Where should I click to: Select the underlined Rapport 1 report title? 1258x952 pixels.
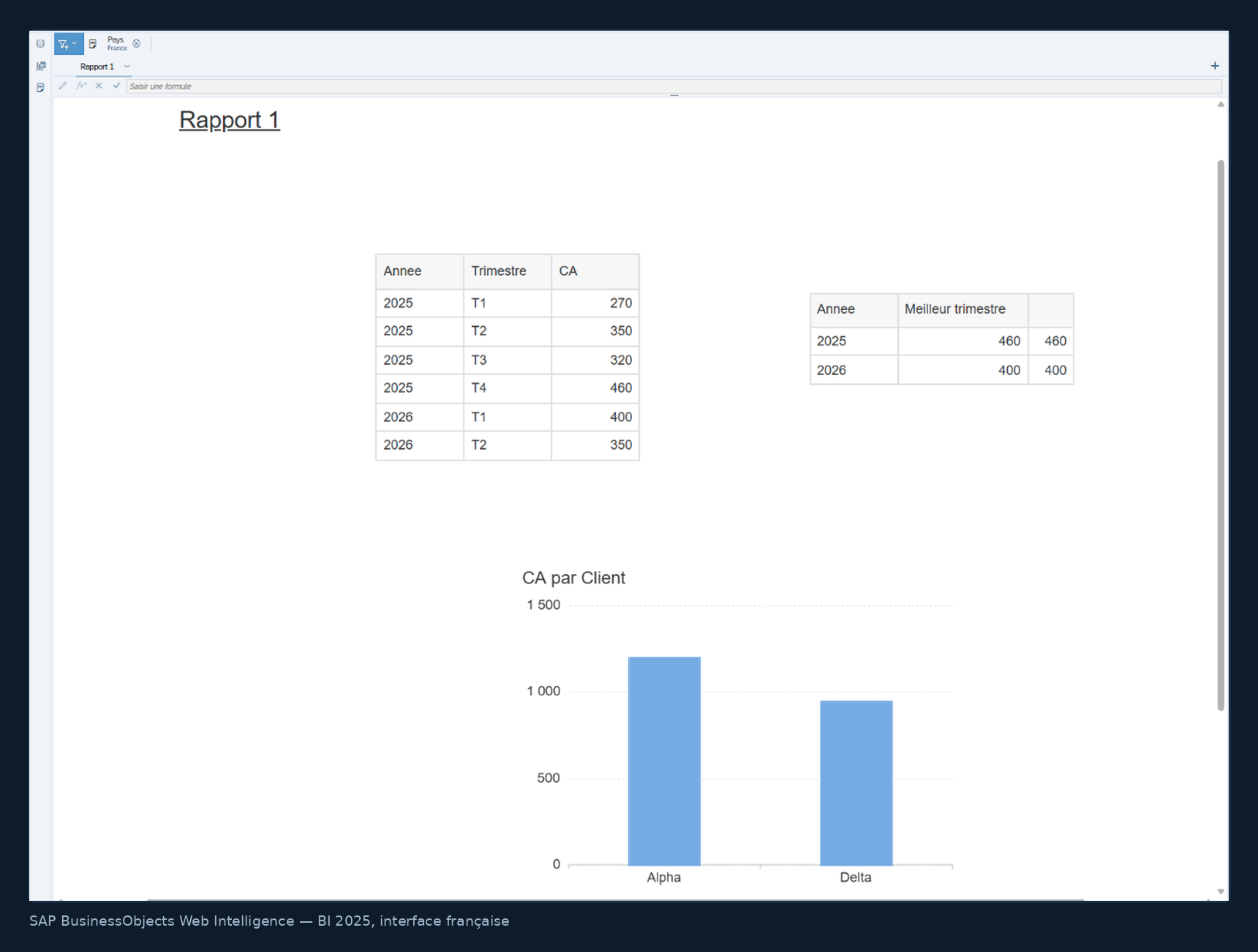230,120
